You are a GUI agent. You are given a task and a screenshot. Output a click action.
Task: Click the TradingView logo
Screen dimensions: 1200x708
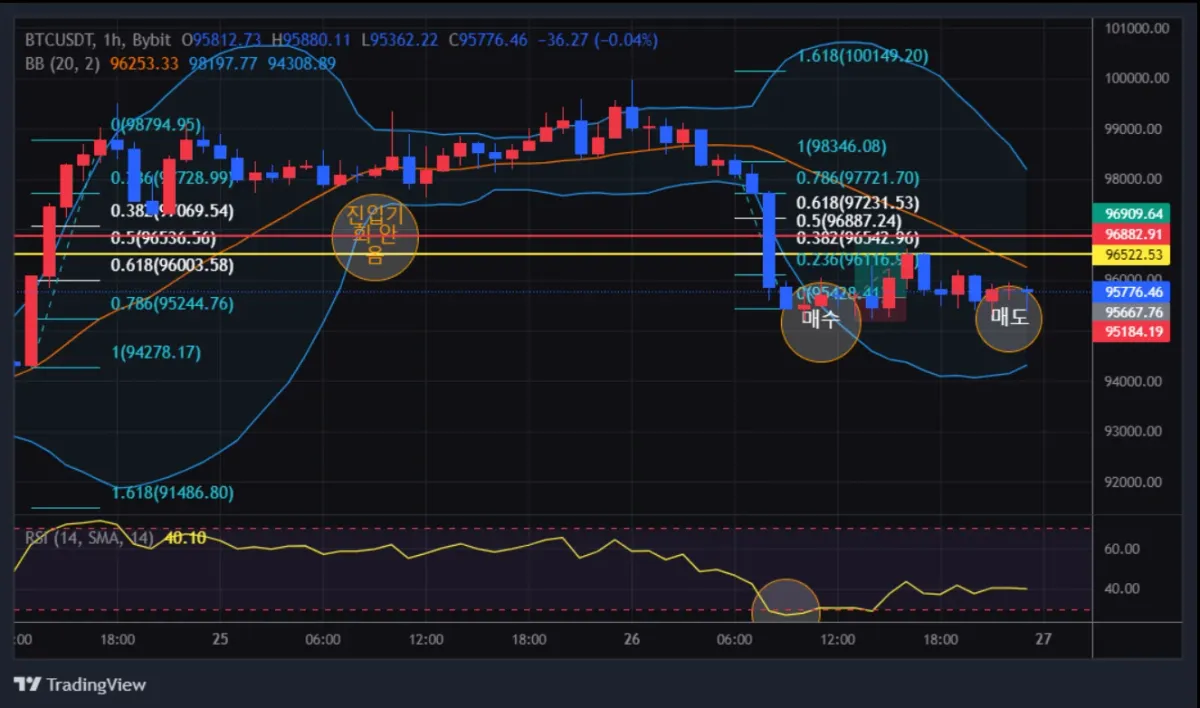pos(80,685)
